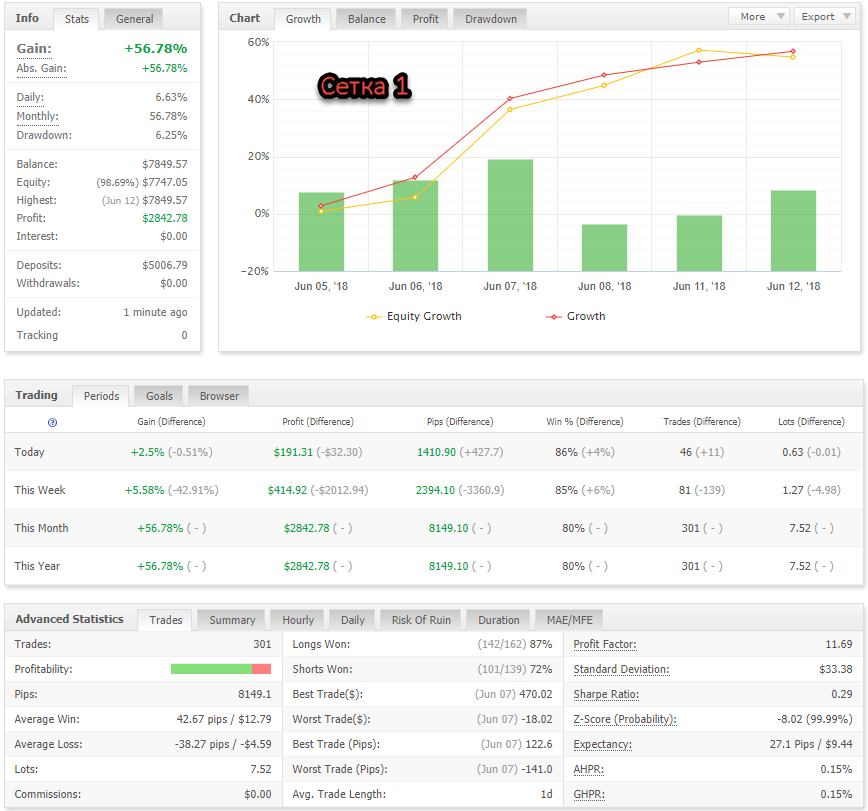Toggle Equity Growth legend marker
The width and height of the screenshot is (868, 811).
(x=374, y=317)
